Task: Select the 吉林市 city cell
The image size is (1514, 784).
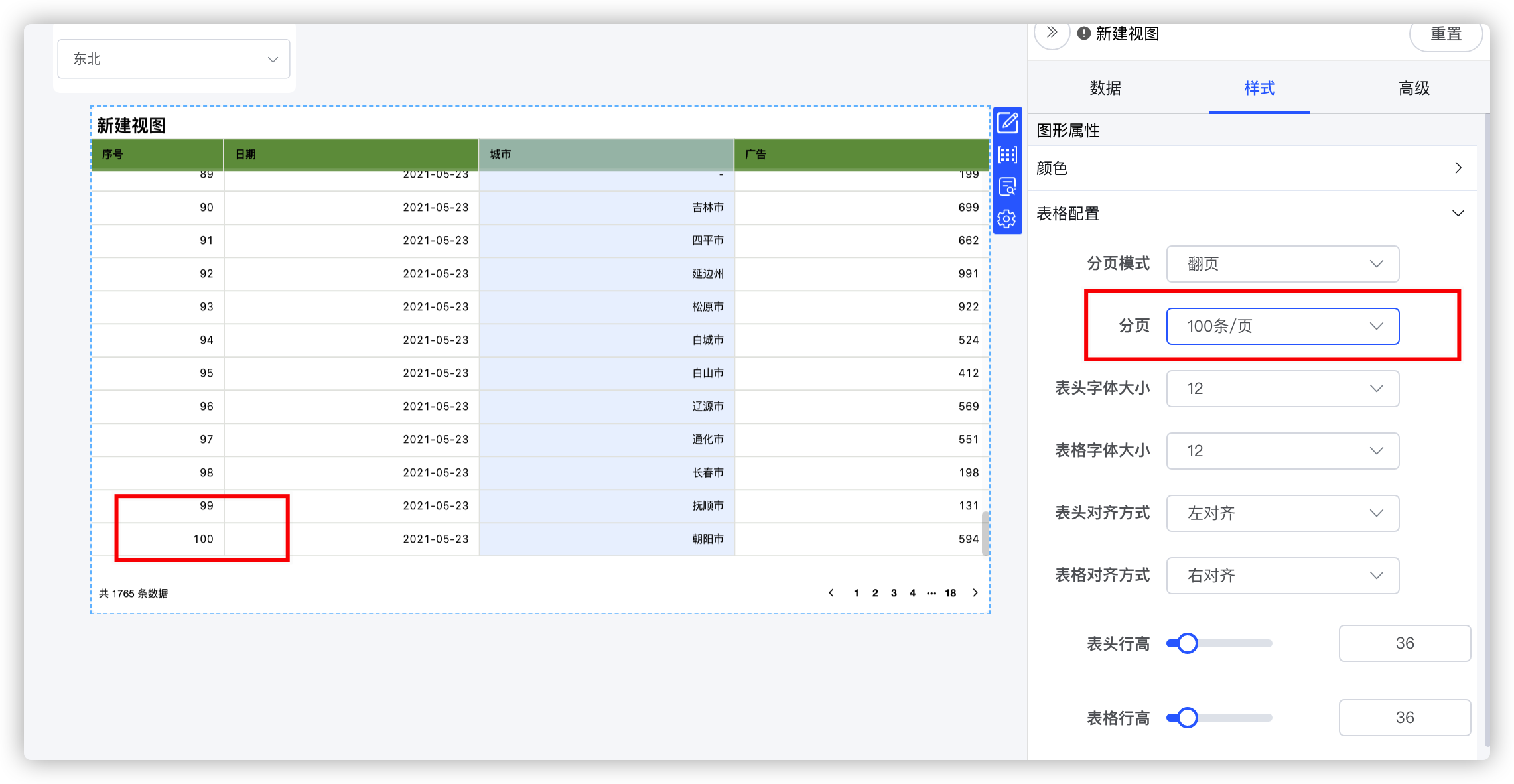Action: coord(606,208)
